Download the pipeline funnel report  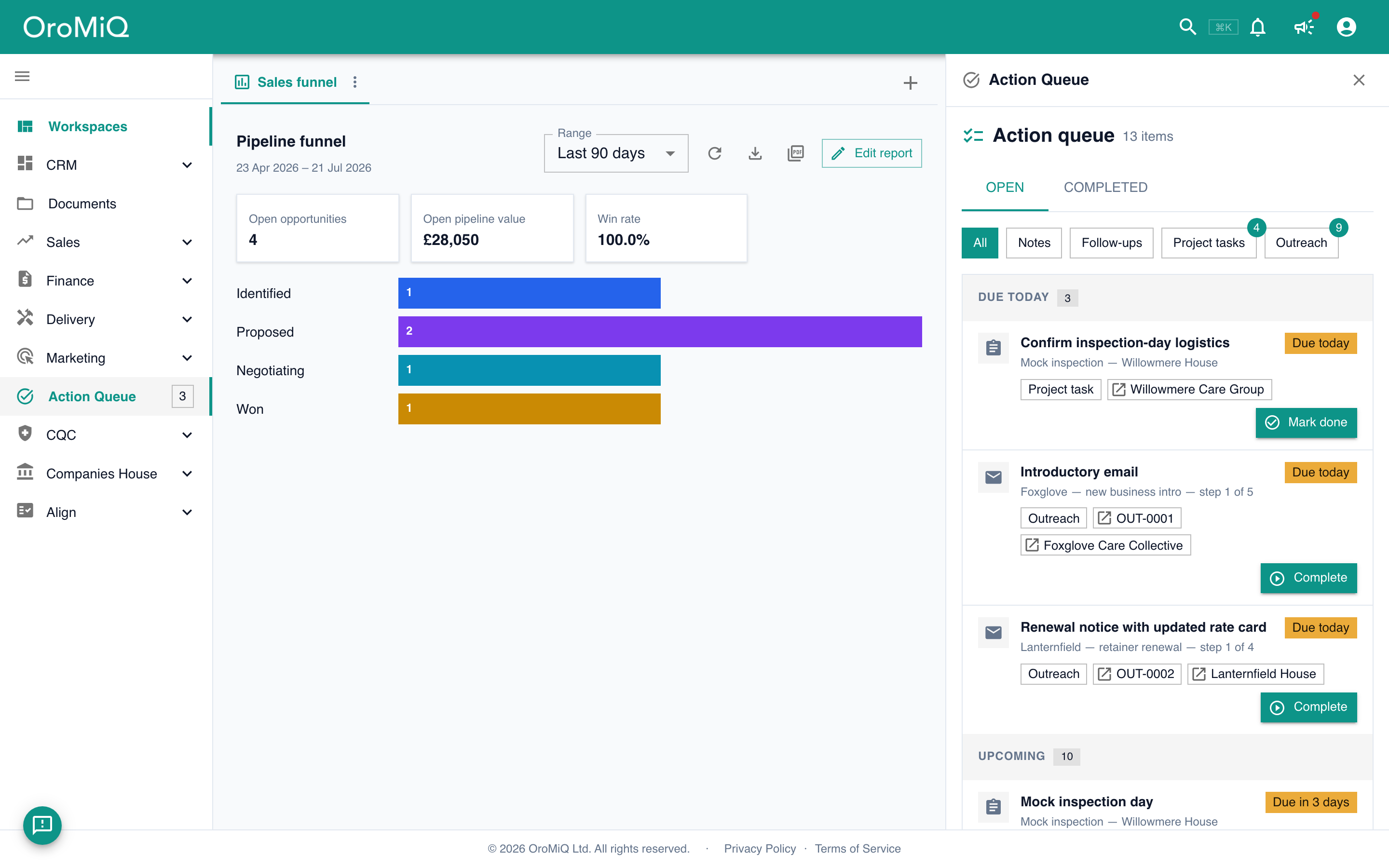(x=755, y=153)
